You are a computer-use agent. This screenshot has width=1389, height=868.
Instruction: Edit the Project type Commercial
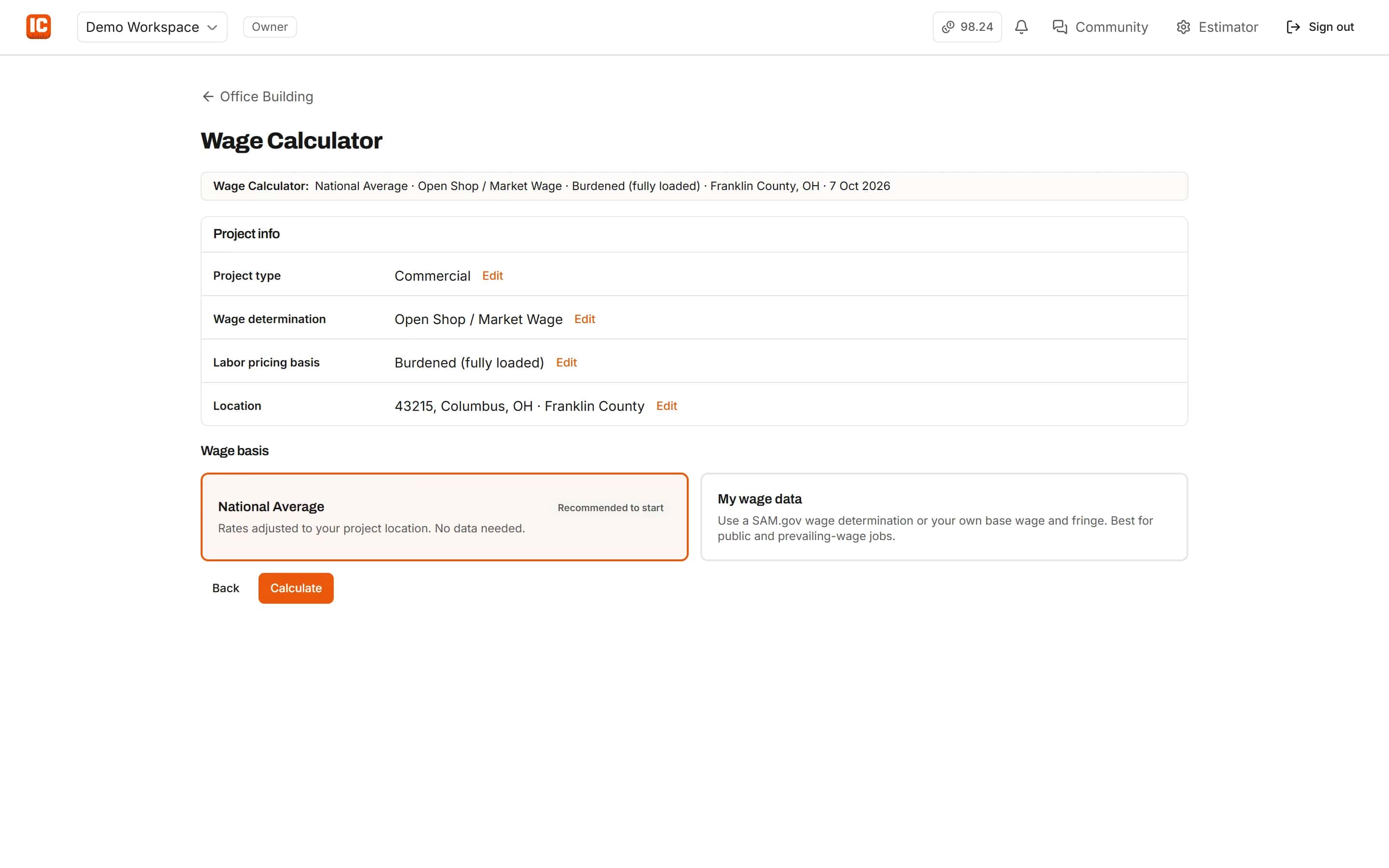(x=492, y=275)
